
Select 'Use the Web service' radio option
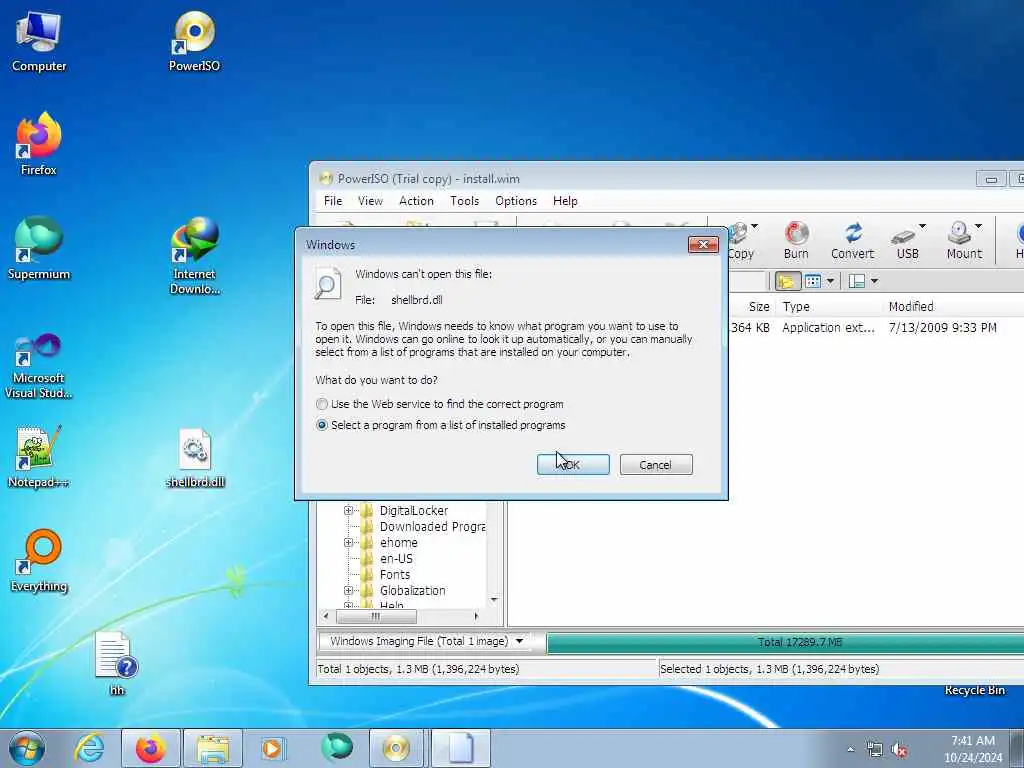coord(322,404)
